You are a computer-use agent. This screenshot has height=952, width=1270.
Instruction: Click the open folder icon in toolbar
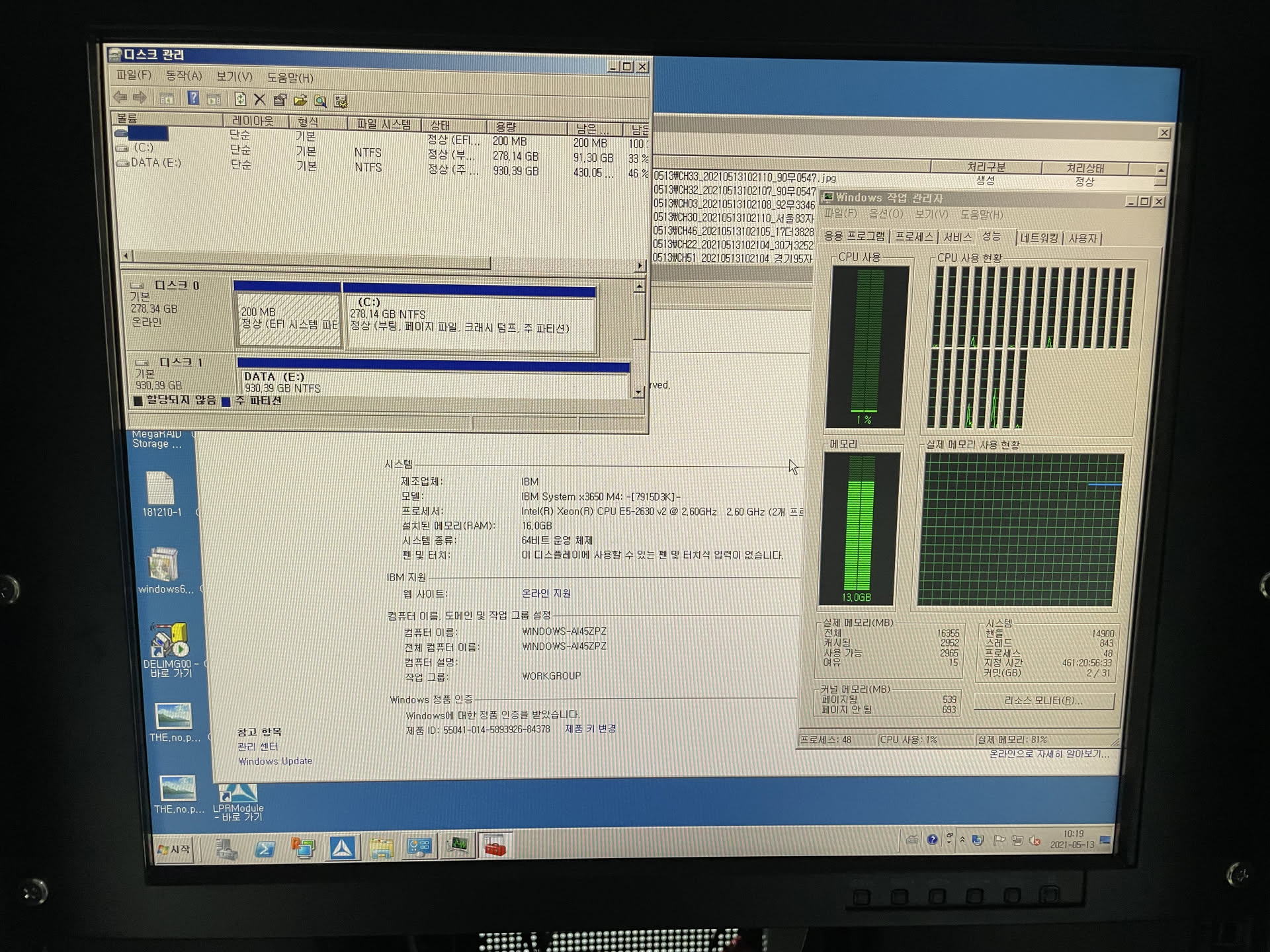pos(300,100)
